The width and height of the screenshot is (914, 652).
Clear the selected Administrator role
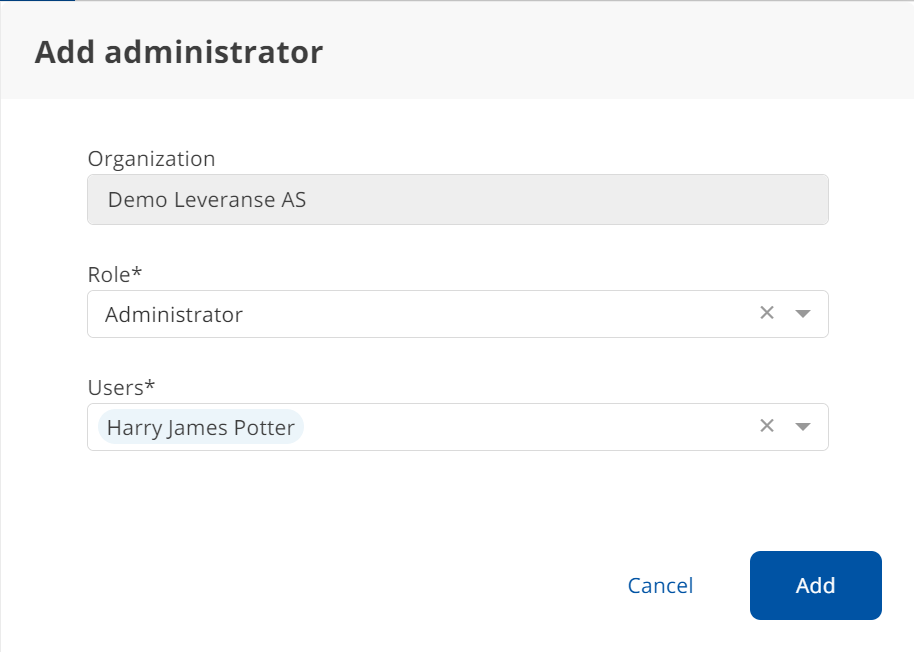[767, 313]
